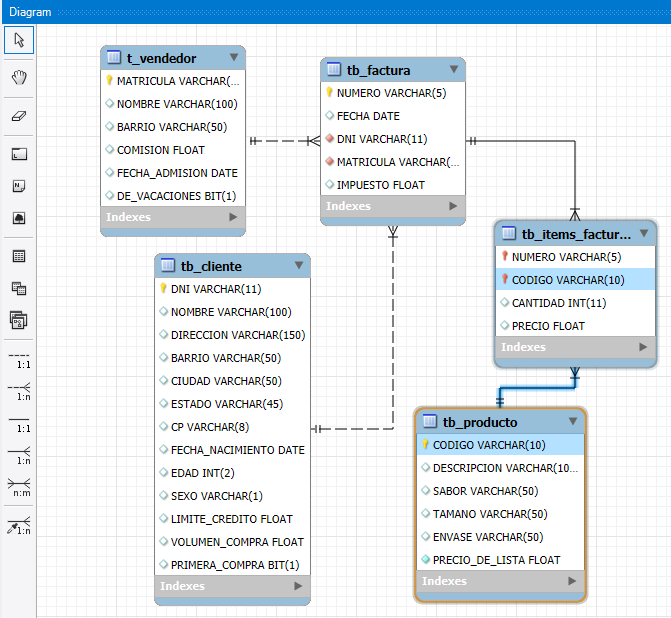This screenshot has height=618, width=671.
Task: Select the pointer arrow tool
Action: click(19, 40)
